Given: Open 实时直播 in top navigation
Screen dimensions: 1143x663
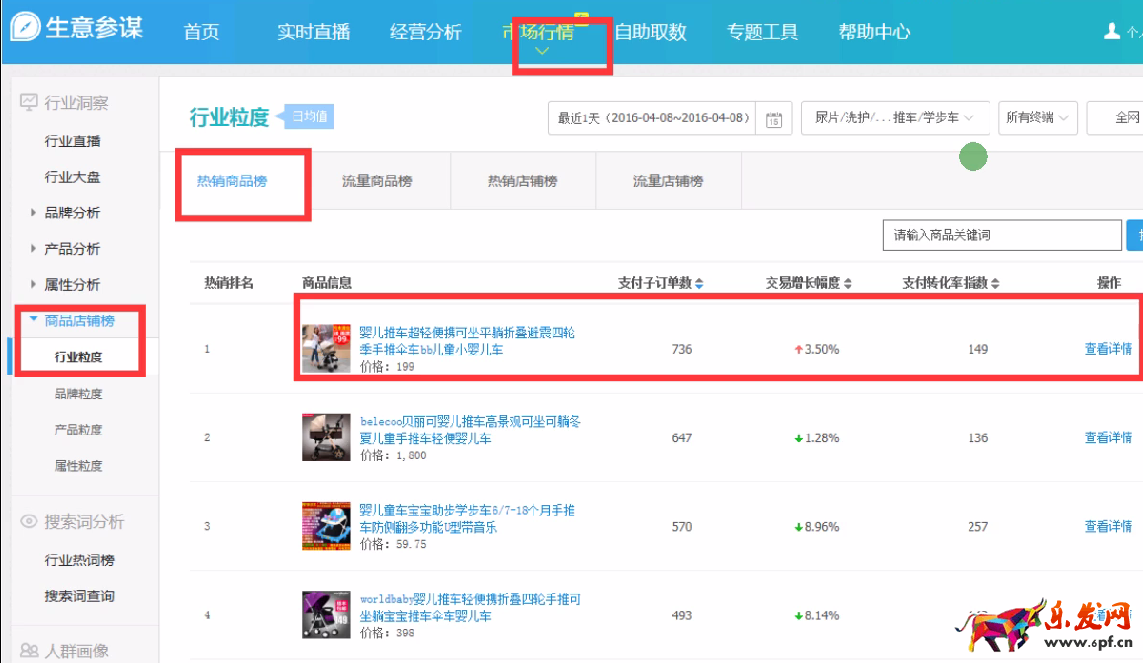Looking at the screenshot, I should point(313,32).
